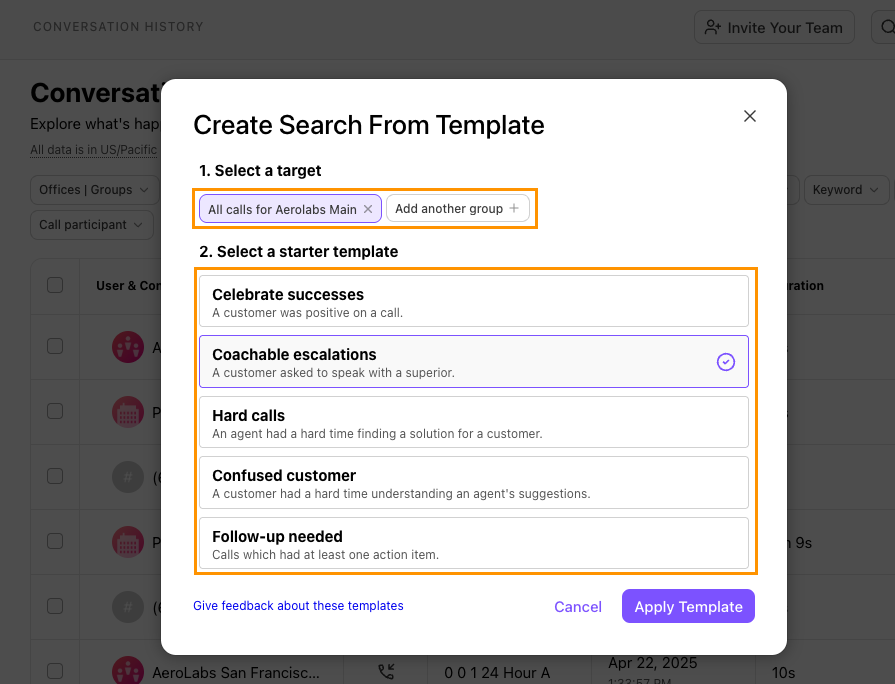The height and width of the screenshot is (684, 895).
Task: Select the Hard calls template
Action: click(474, 423)
